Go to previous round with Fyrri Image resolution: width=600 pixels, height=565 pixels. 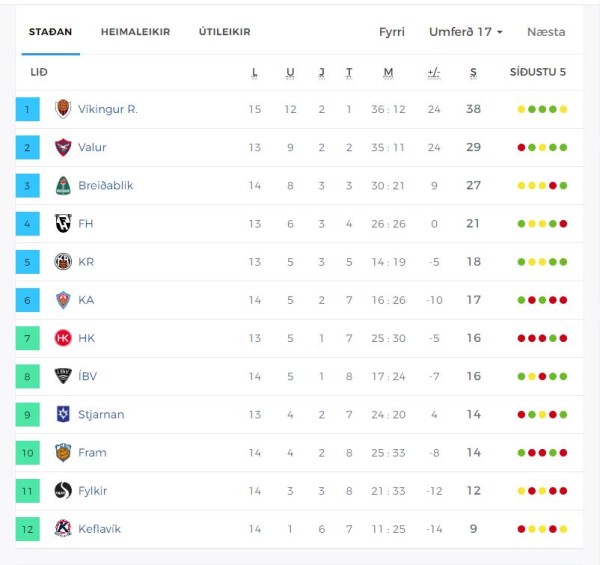391,32
